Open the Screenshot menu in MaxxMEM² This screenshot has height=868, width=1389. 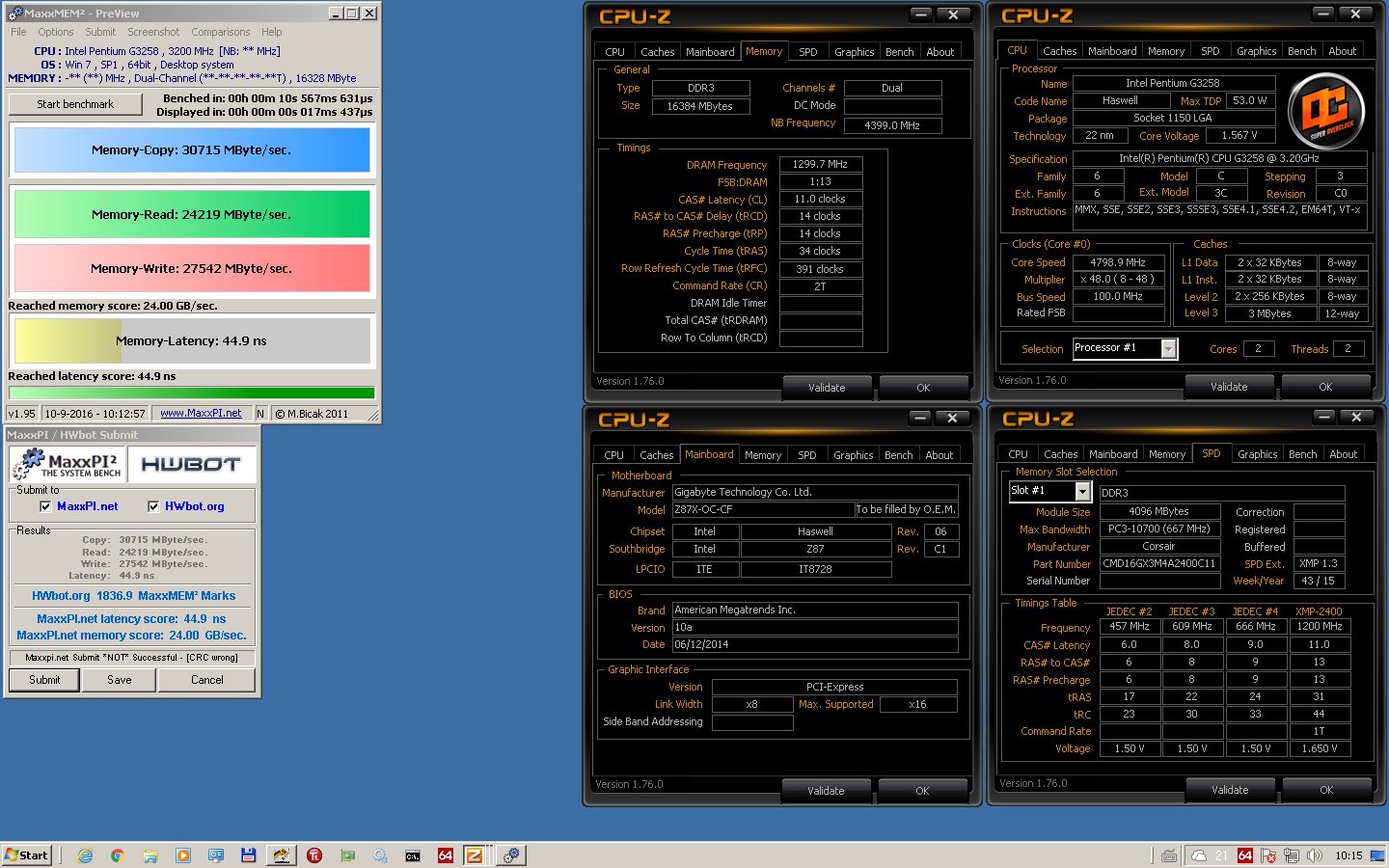click(154, 32)
